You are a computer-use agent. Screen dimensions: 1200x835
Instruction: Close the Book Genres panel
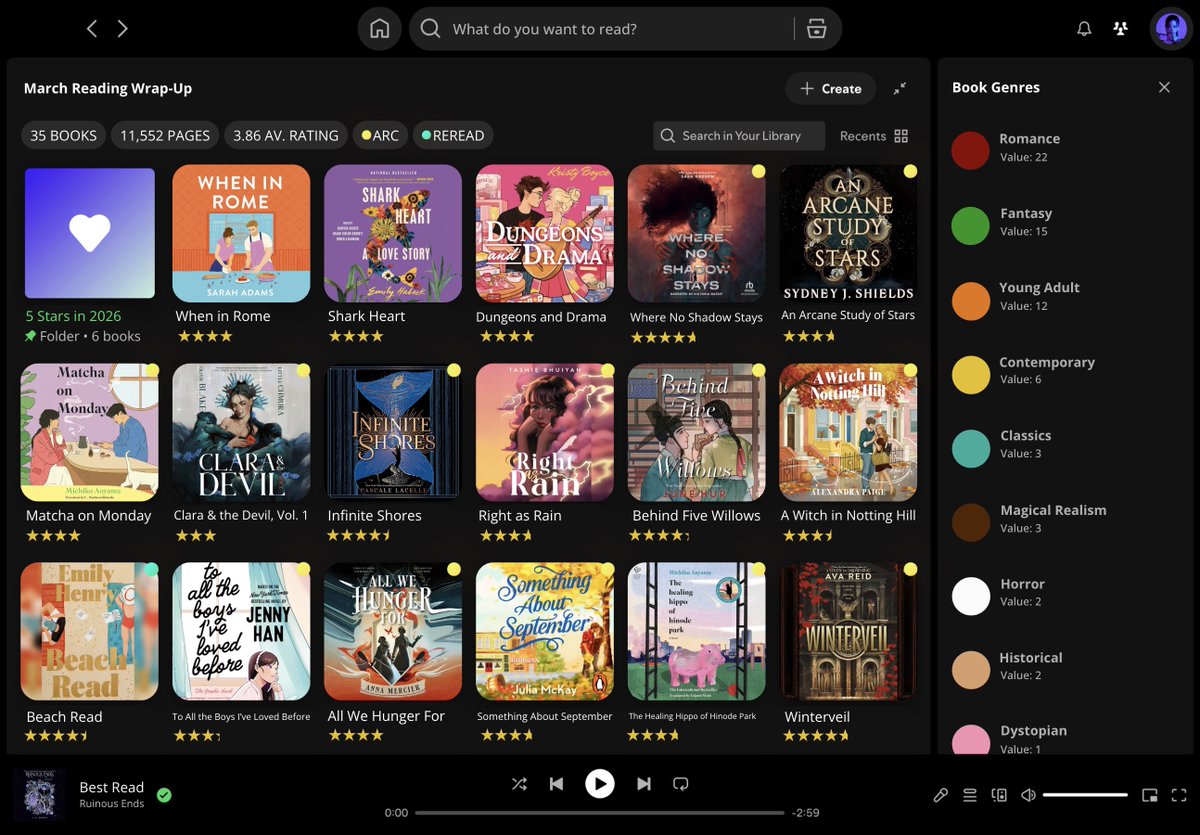(1164, 87)
